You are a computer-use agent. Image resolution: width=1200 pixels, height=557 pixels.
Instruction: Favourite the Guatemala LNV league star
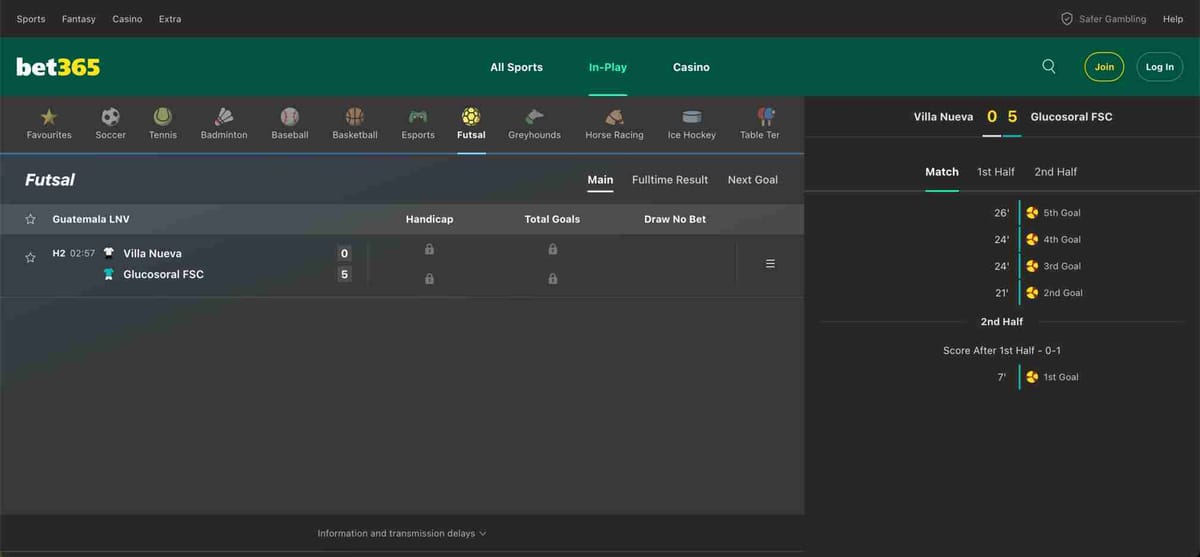coord(30,219)
